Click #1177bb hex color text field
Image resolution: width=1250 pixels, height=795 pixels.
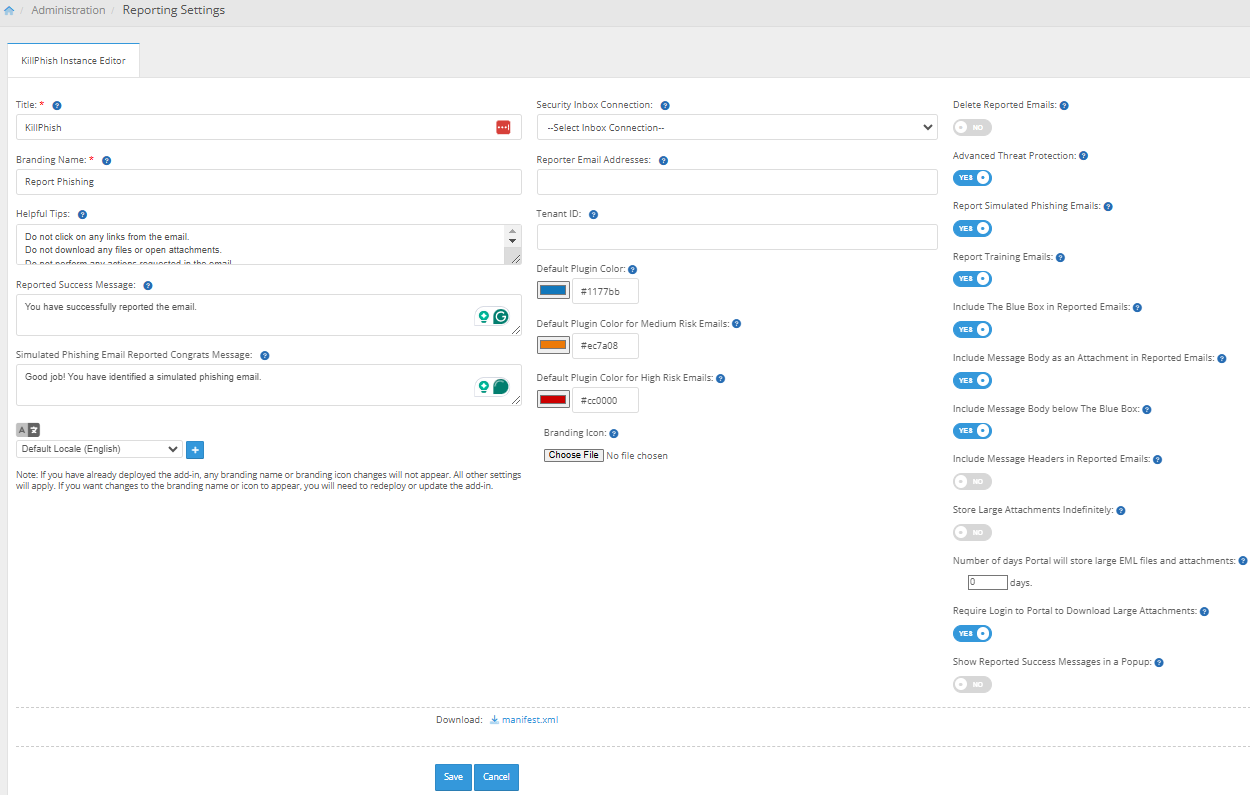click(605, 291)
